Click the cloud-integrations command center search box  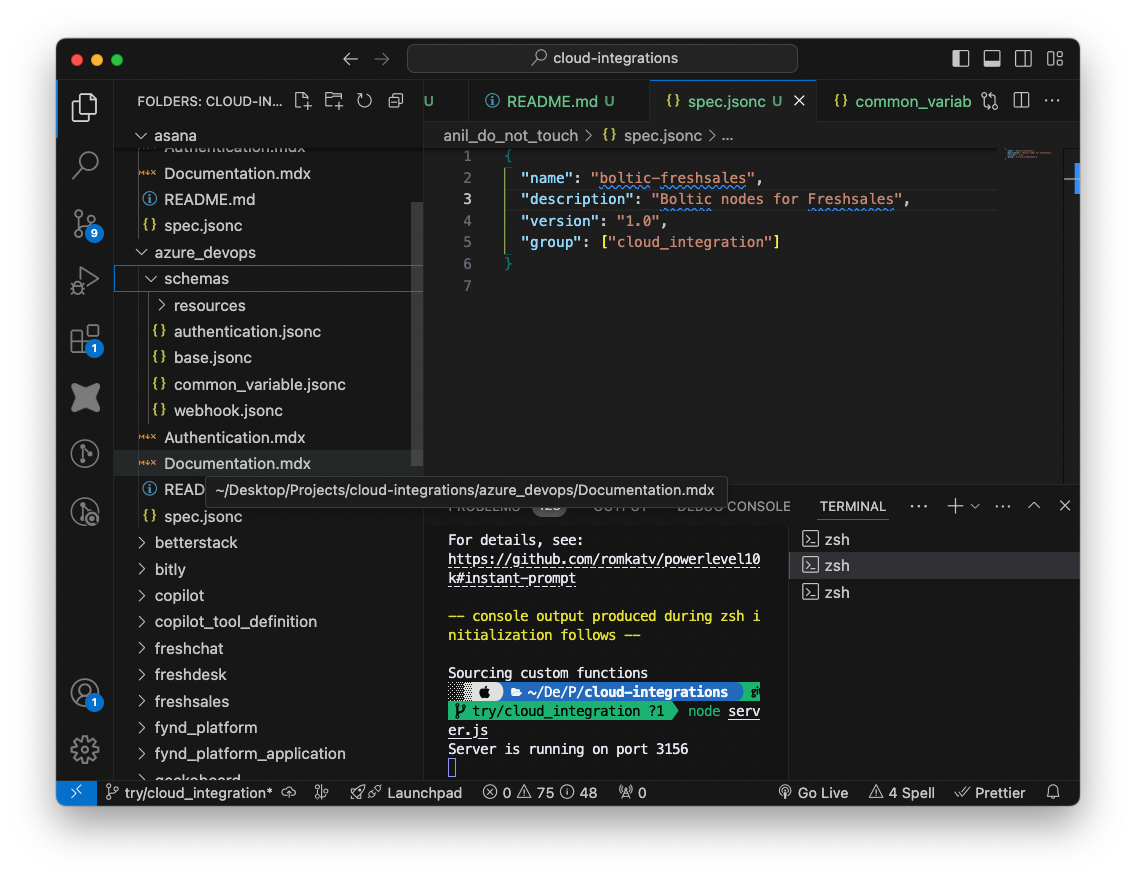tap(602, 59)
